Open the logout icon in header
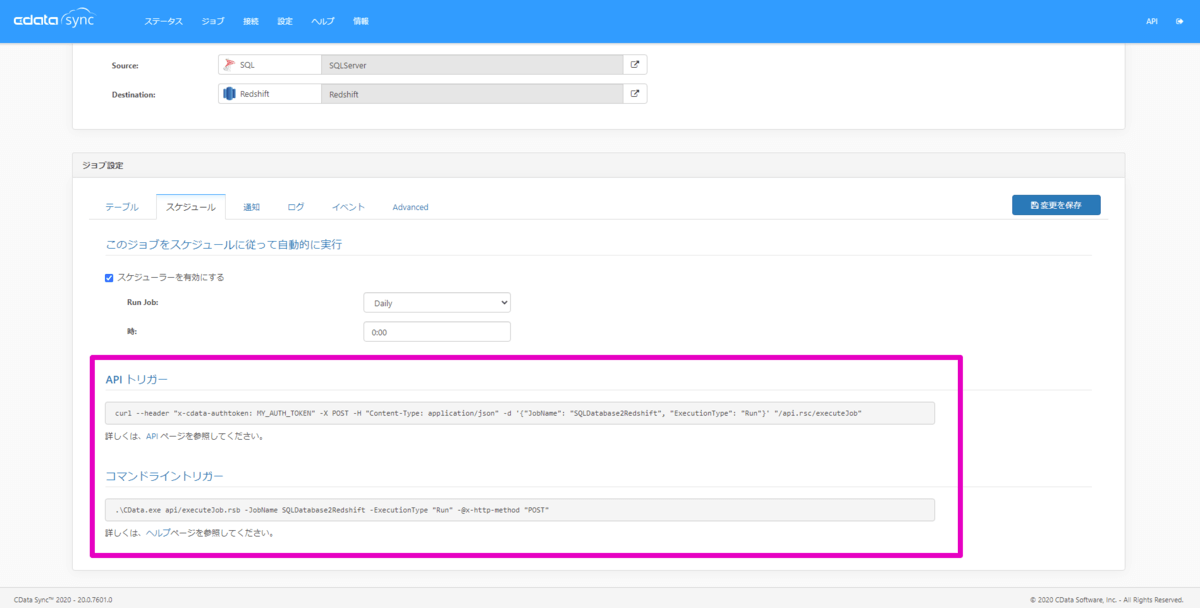Viewport: 1200px width, 608px height. (1180, 21)
